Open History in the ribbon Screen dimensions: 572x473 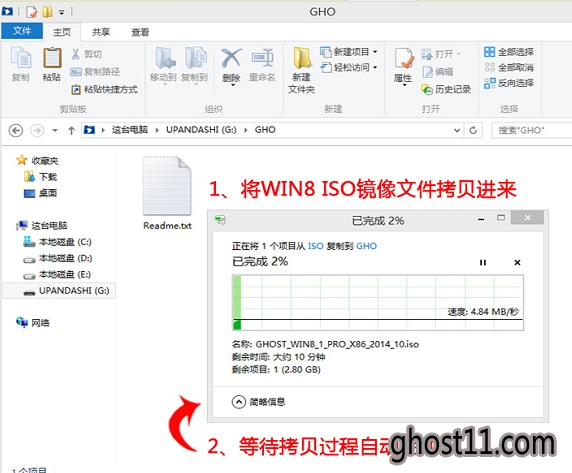446,89
